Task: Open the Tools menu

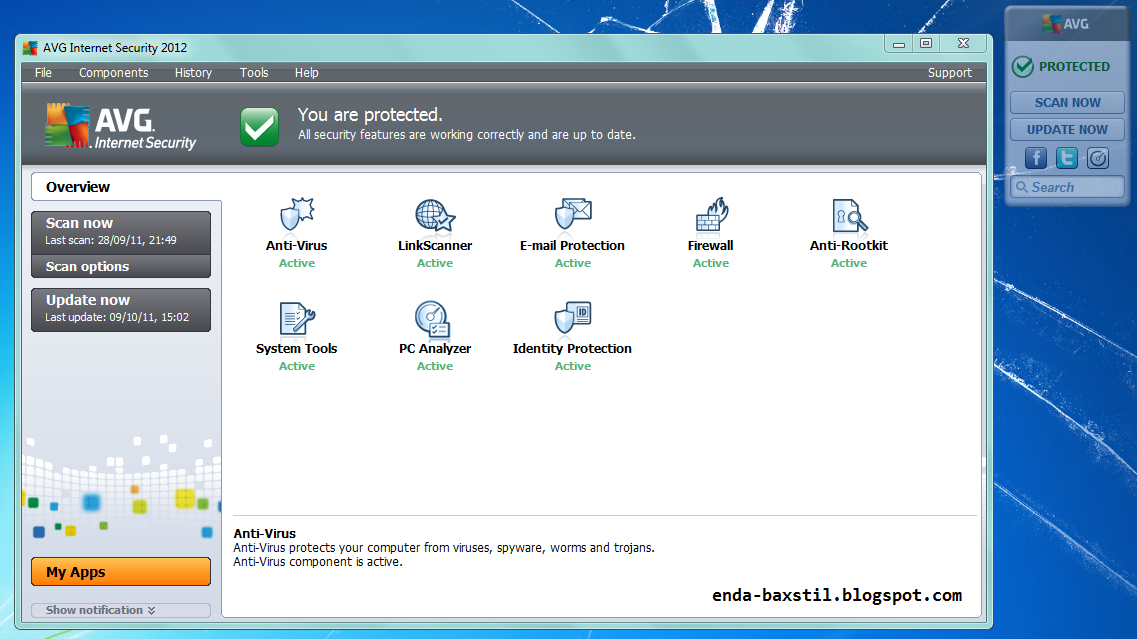Action: (254, 73)
